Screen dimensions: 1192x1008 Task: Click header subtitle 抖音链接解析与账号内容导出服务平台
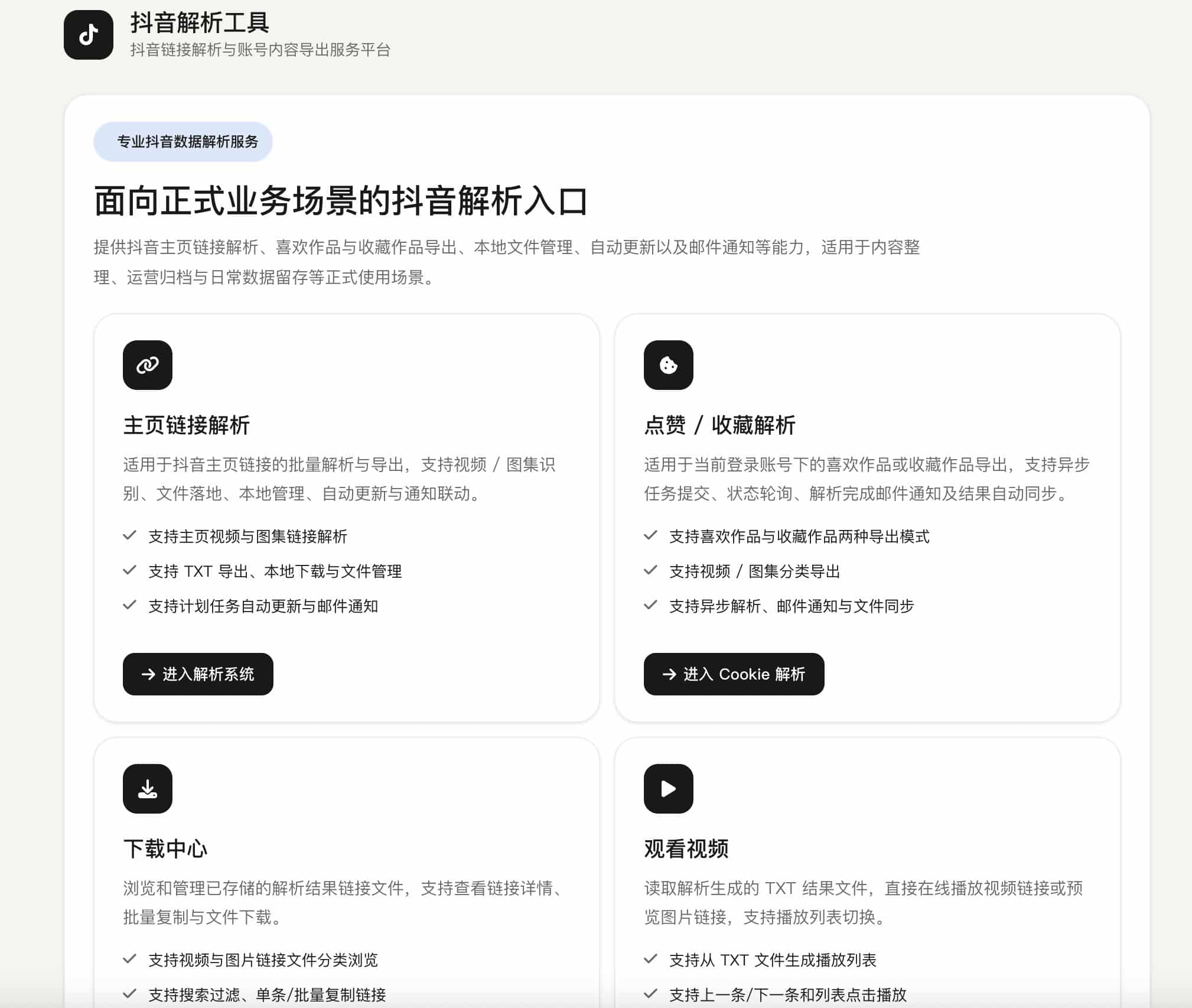[260, 50]
